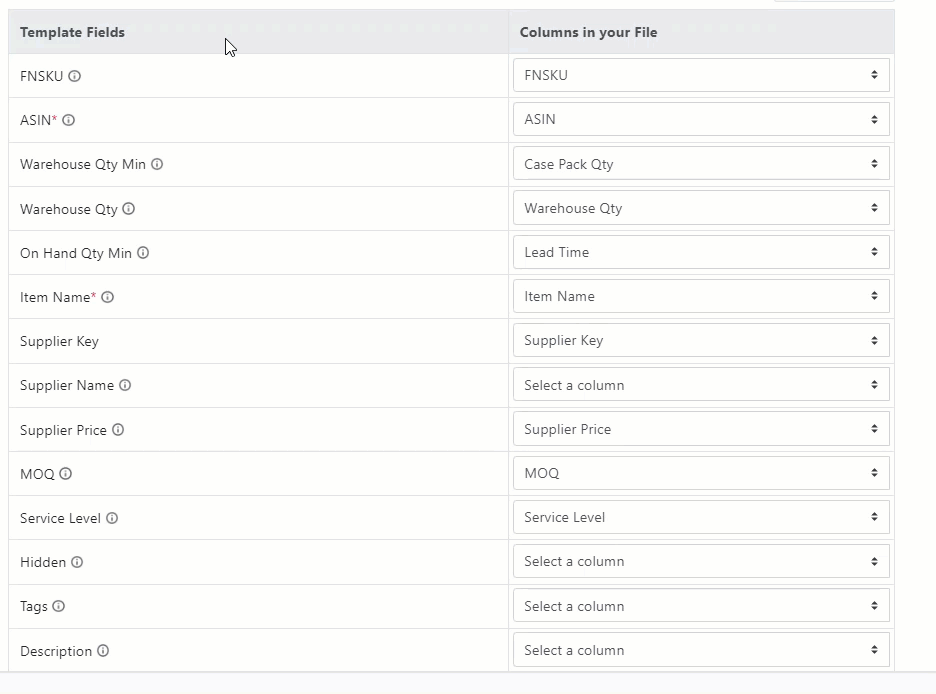Open the dropdown for the Supplier Price field
Viewport: 936px width, 694px height.
(x=701, y=429)
